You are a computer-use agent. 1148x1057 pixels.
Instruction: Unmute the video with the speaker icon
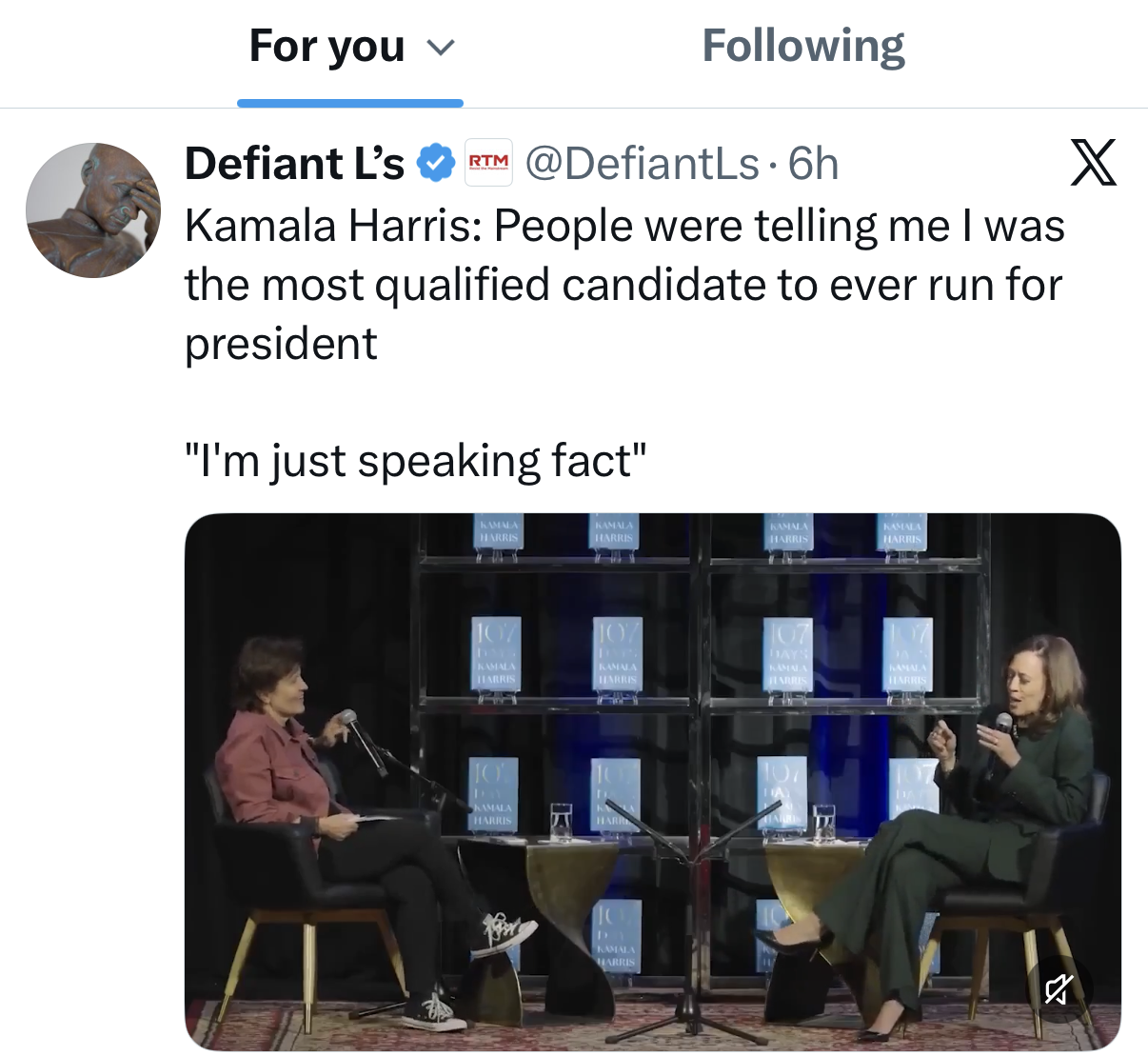pyautogui.click(x=1059, y=989)
